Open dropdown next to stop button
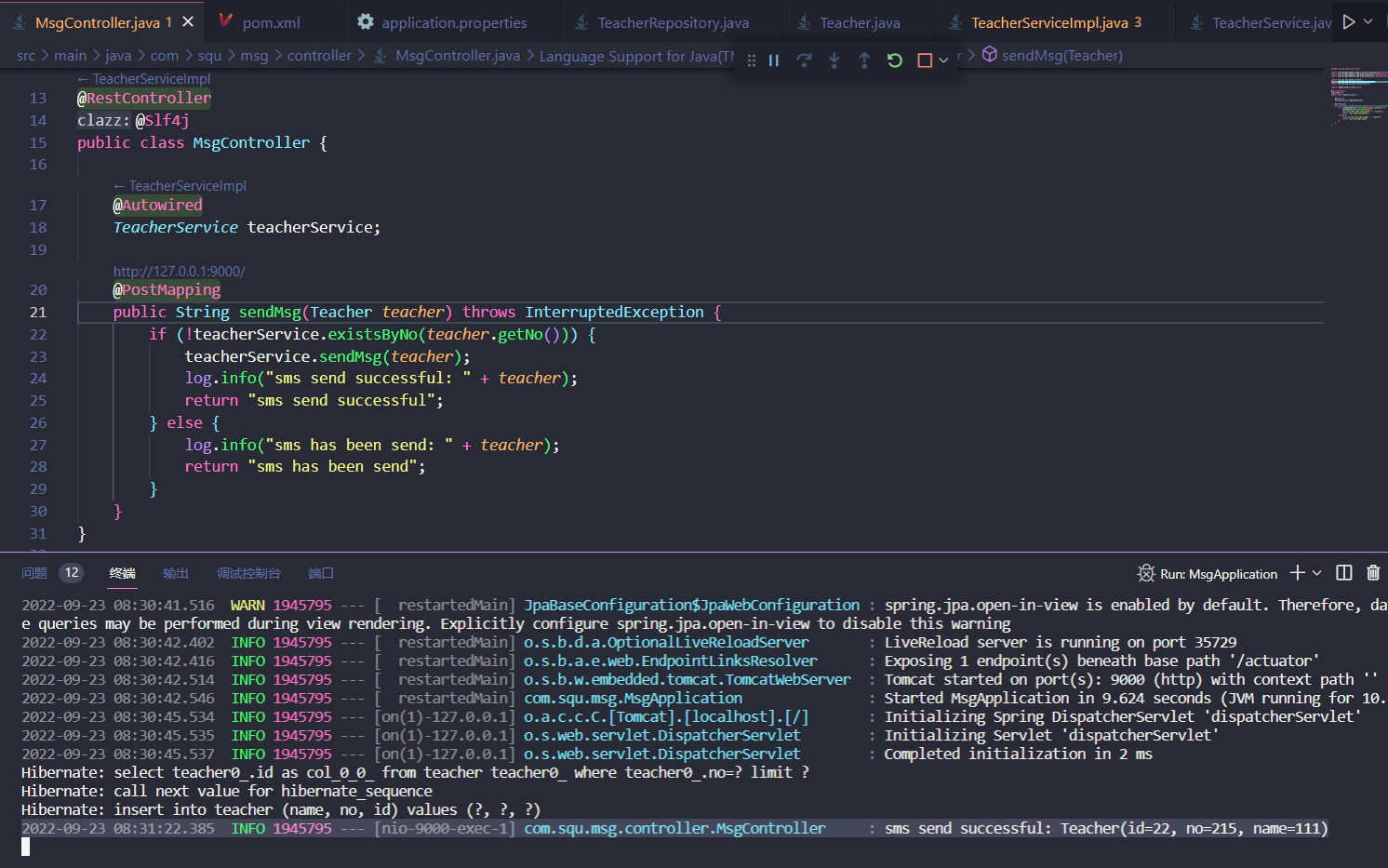Image resolution: width=1388 pixels, height=868 pixels. tap(943, 60)
